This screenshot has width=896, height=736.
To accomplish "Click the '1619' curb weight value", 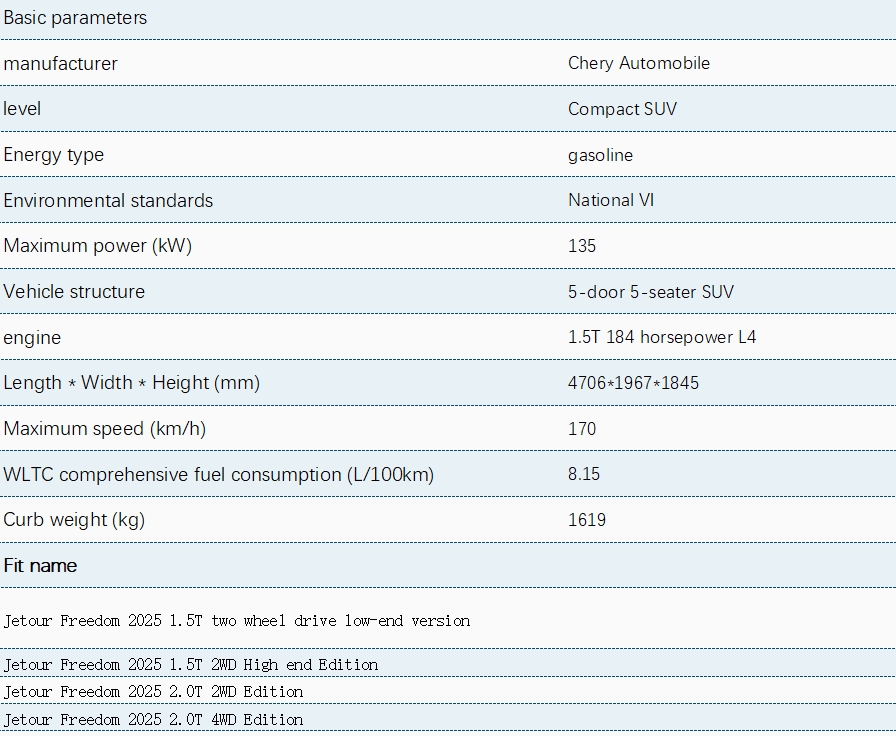I will pos(587,520).
